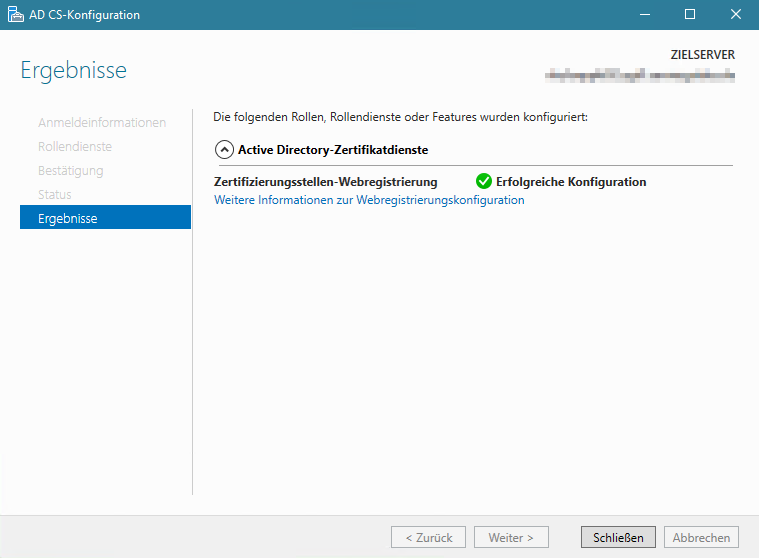Click the 'Die folgenden Rollen' description text
The image size is (759, 558).
coord(400,117)
